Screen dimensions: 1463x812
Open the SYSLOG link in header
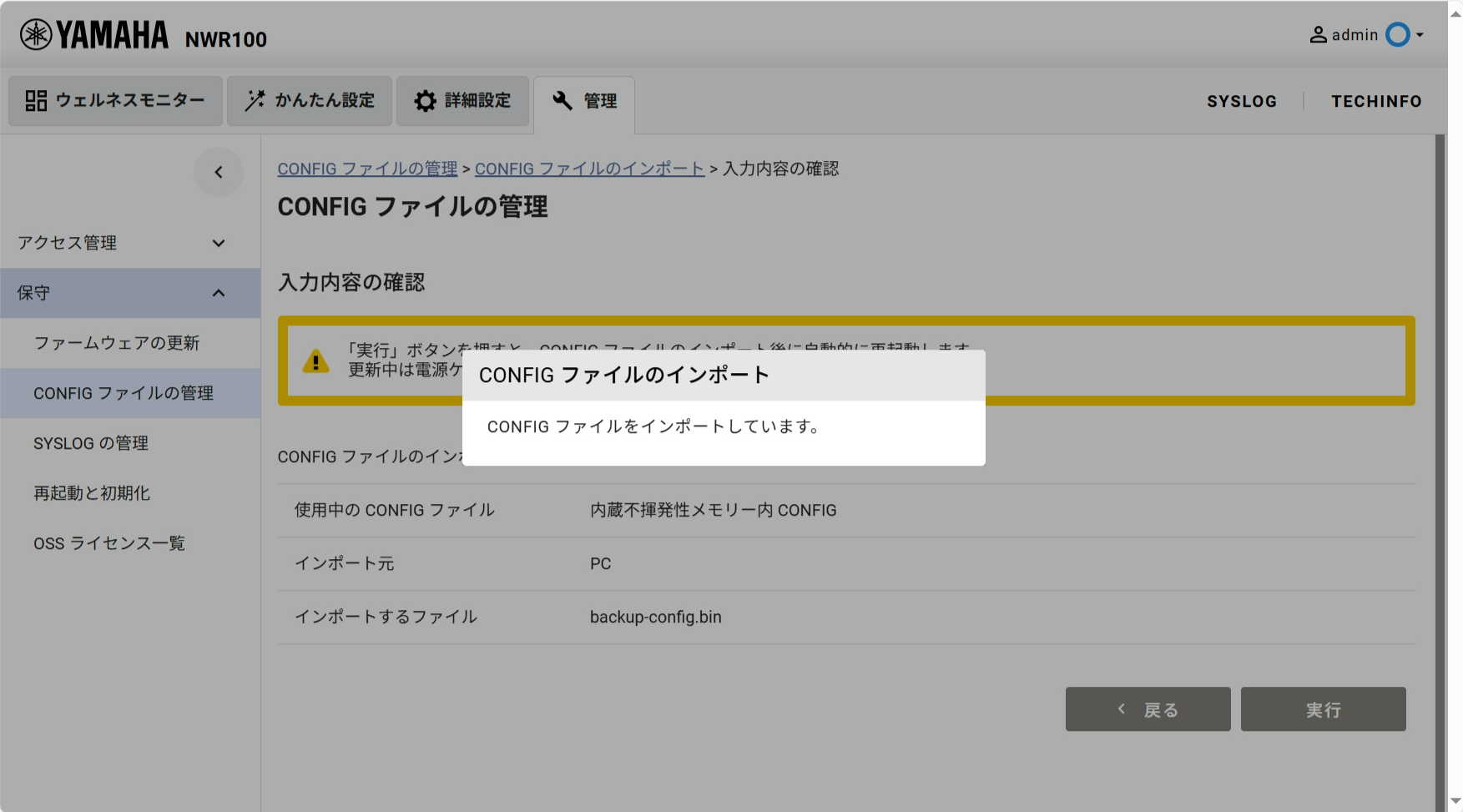click(1241, 101)
